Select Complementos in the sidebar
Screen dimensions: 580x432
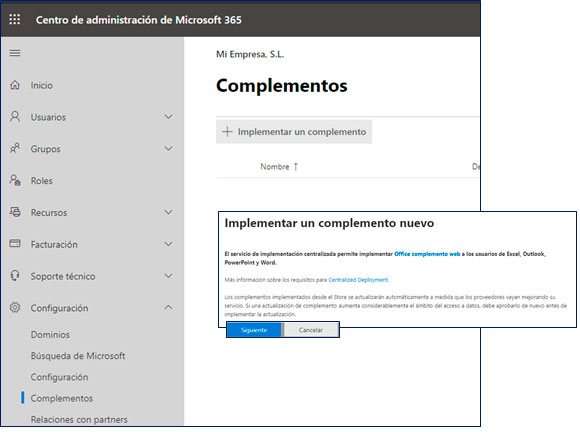(62, 398)
